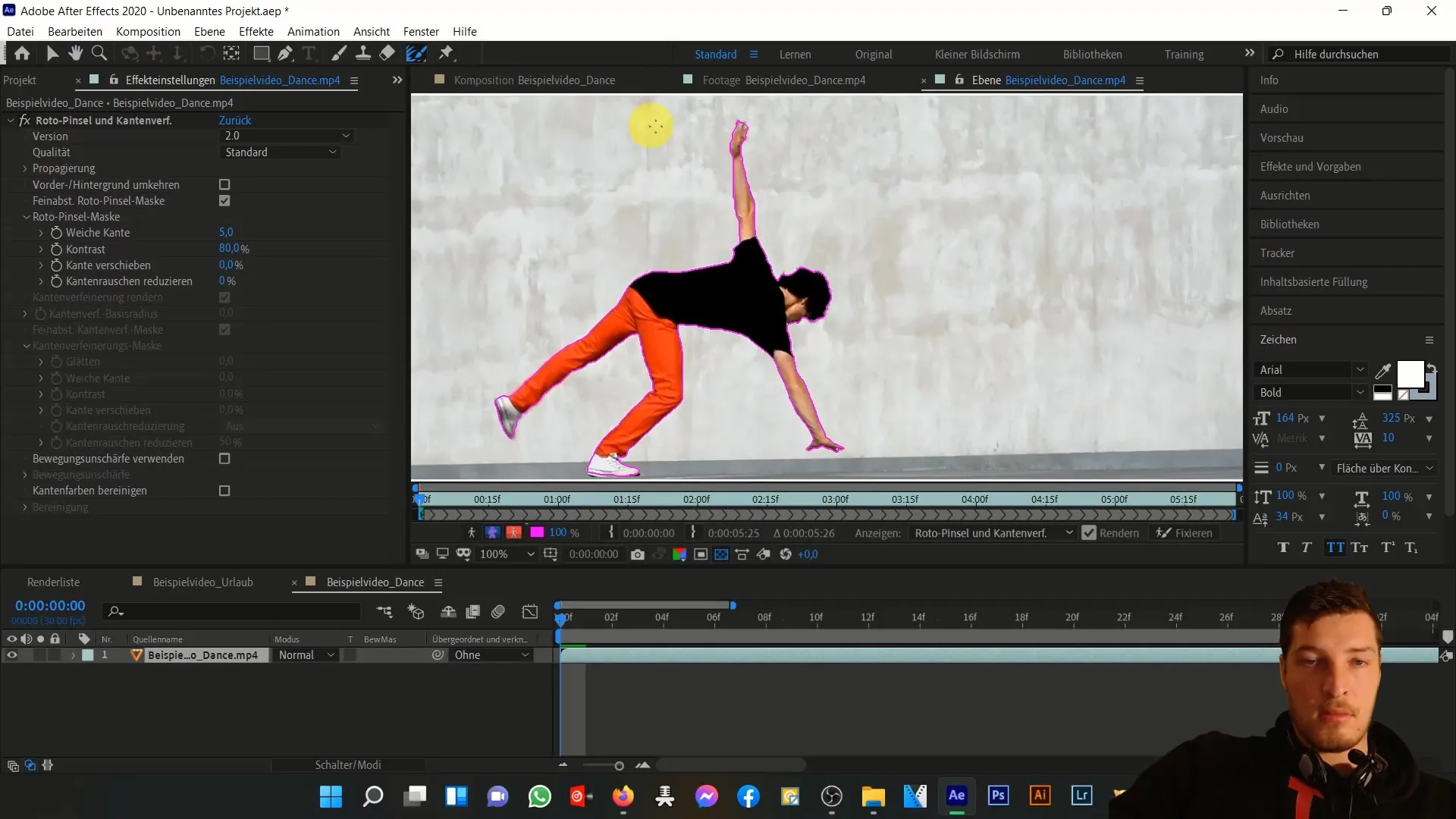The height and width of the screenshot is (819, 1456).
Task: Enable Bewegungsunschärfe verwenden checkbox
Action: click(224, 459)
